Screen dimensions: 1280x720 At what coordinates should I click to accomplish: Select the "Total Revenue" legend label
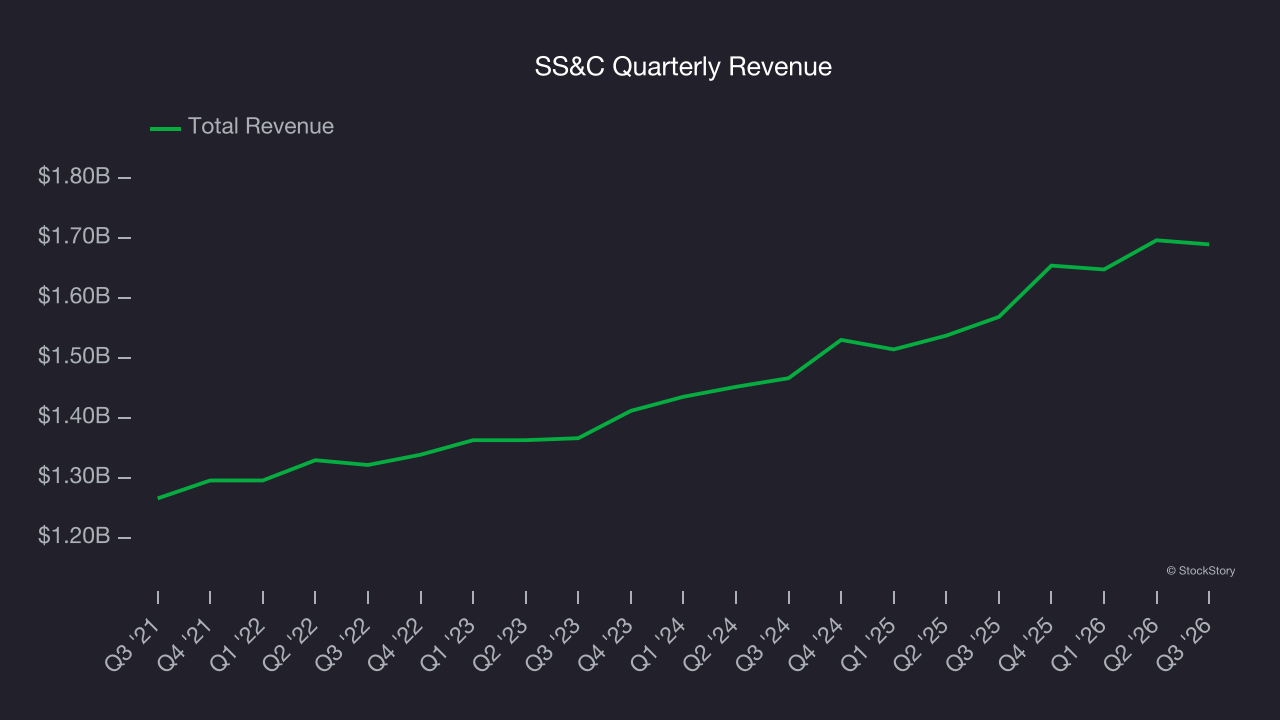coord(261,127)
